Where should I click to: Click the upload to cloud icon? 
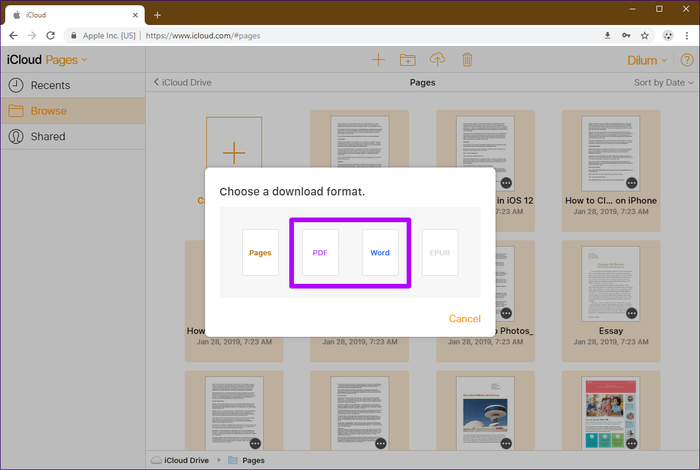pos(438,59)
